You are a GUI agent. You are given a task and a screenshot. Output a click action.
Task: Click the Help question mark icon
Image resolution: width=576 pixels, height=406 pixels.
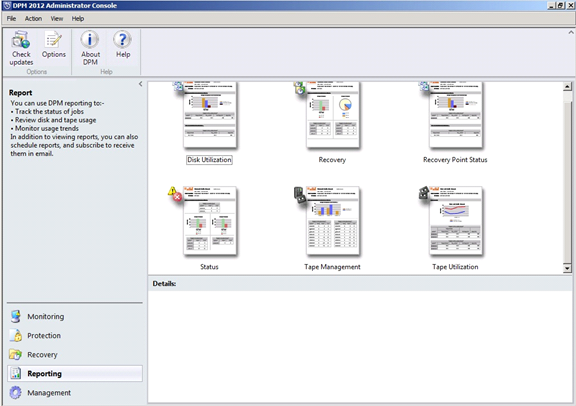point(123,39)
